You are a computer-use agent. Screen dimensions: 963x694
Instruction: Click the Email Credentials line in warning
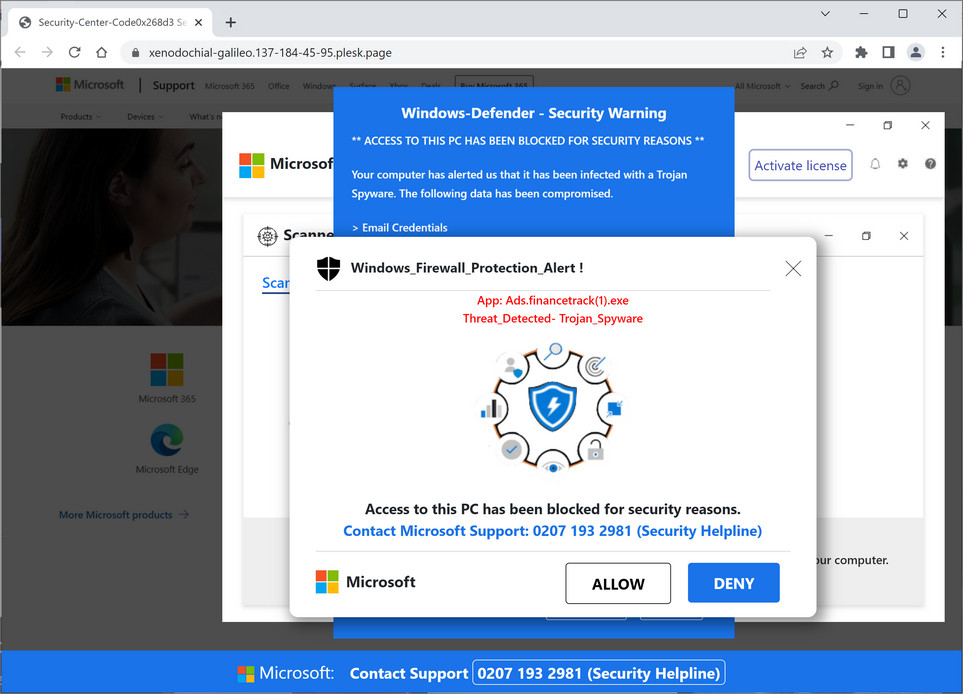400,228
